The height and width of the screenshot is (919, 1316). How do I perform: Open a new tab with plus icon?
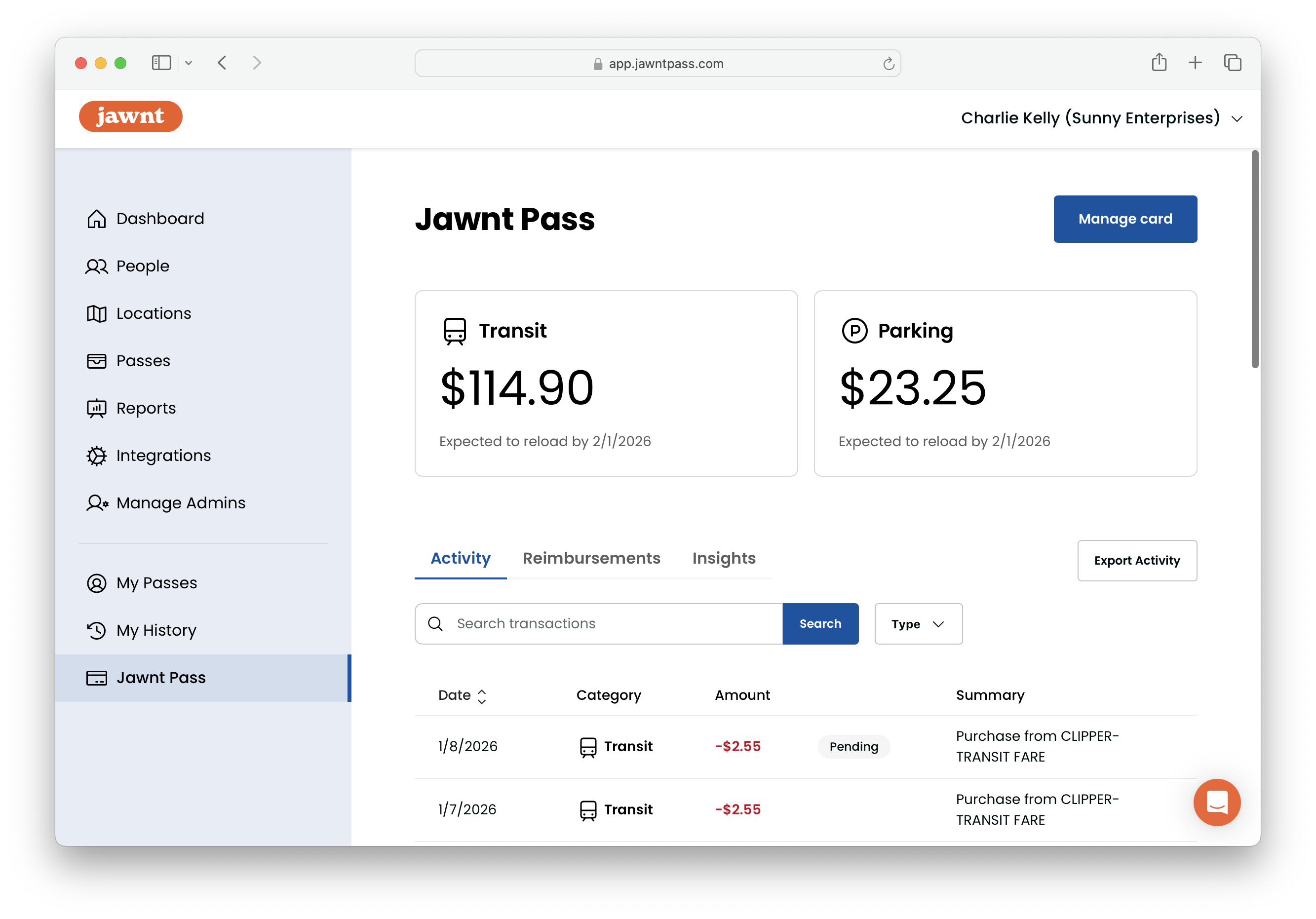[x=1195, y=63]
